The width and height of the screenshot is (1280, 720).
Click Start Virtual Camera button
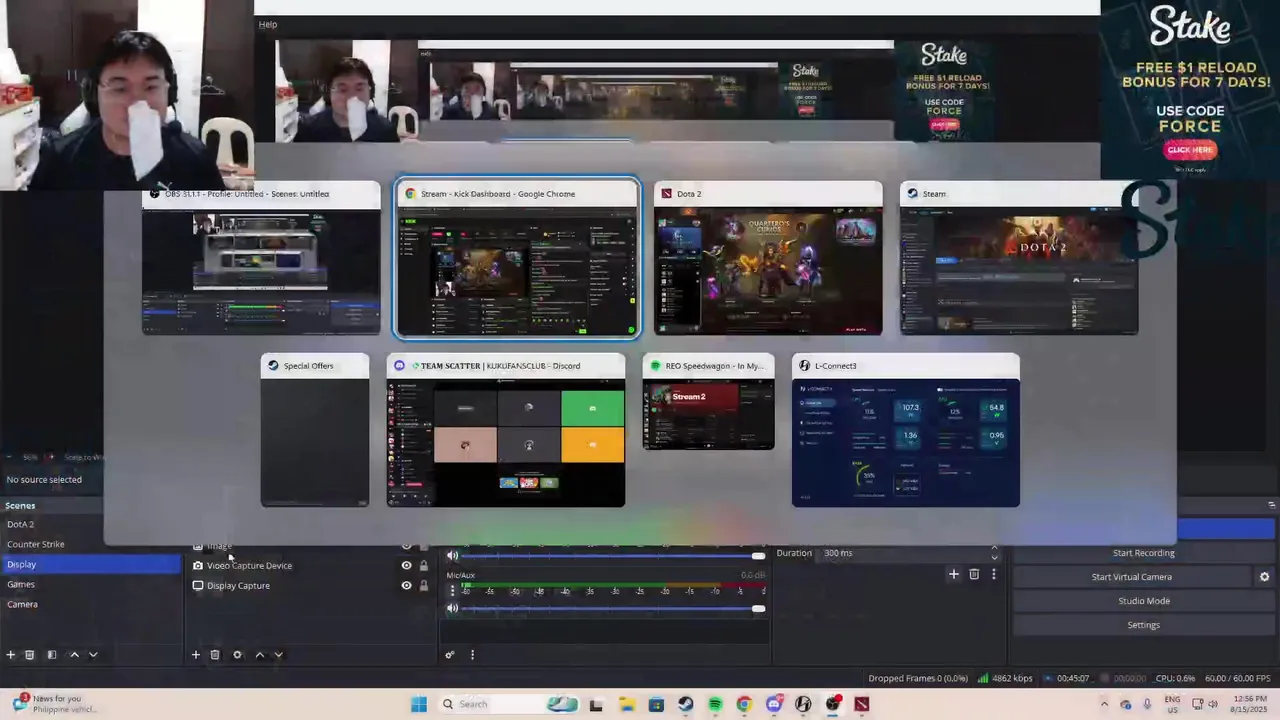point(1131,577)
